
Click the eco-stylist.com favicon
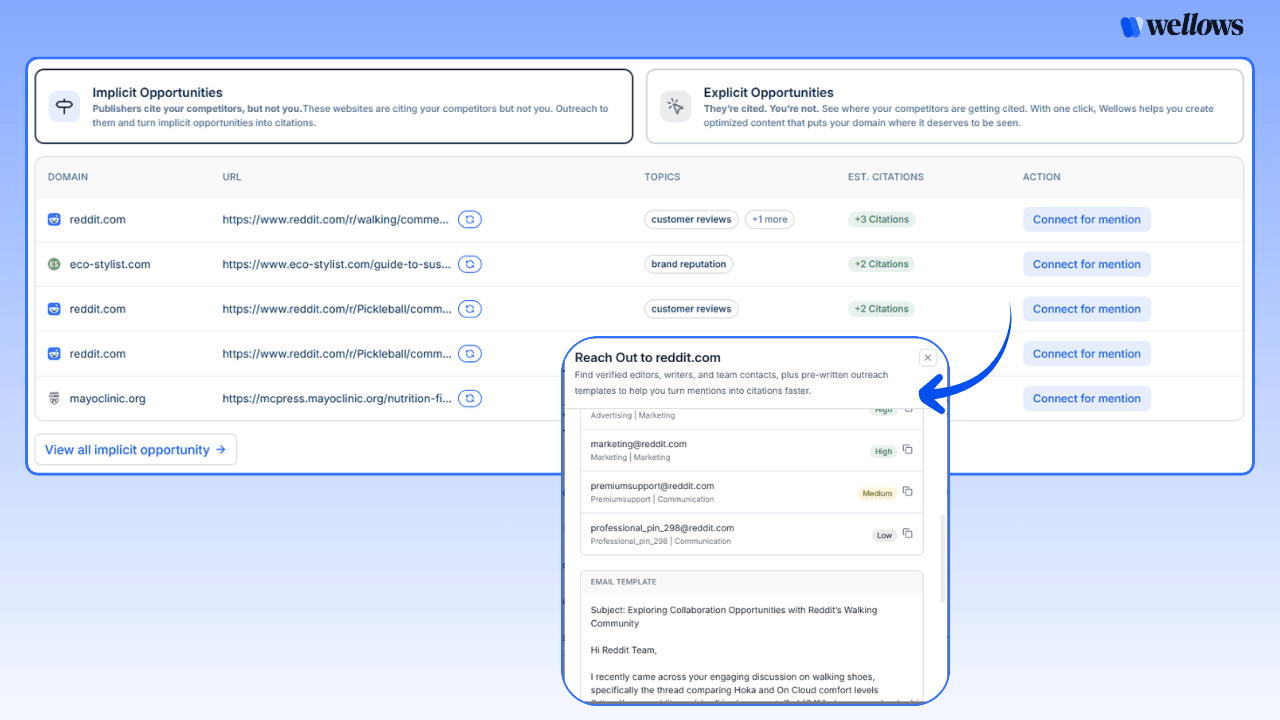coord(54,264)
